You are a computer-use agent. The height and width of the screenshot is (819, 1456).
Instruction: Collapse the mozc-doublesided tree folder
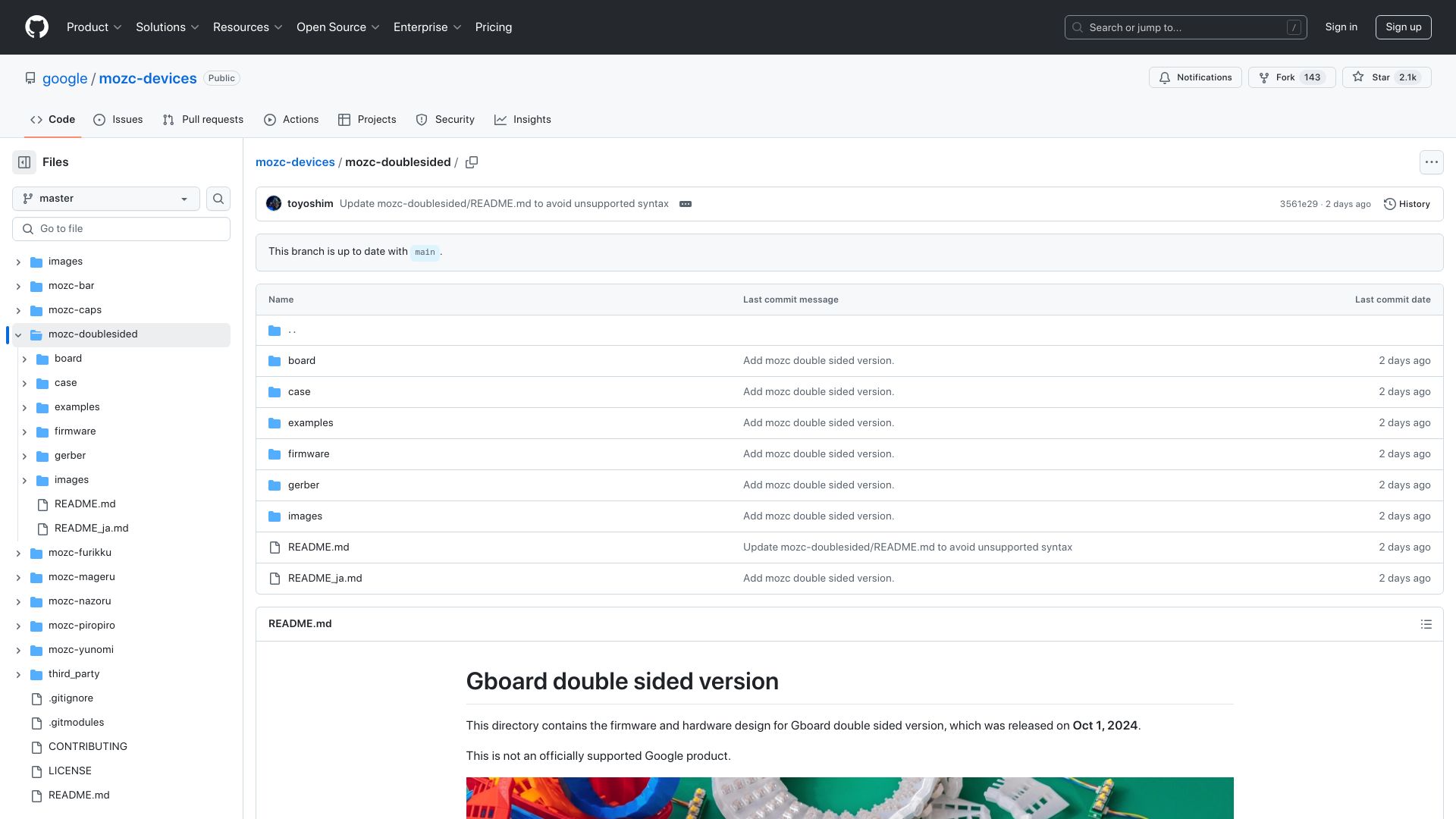18,334
